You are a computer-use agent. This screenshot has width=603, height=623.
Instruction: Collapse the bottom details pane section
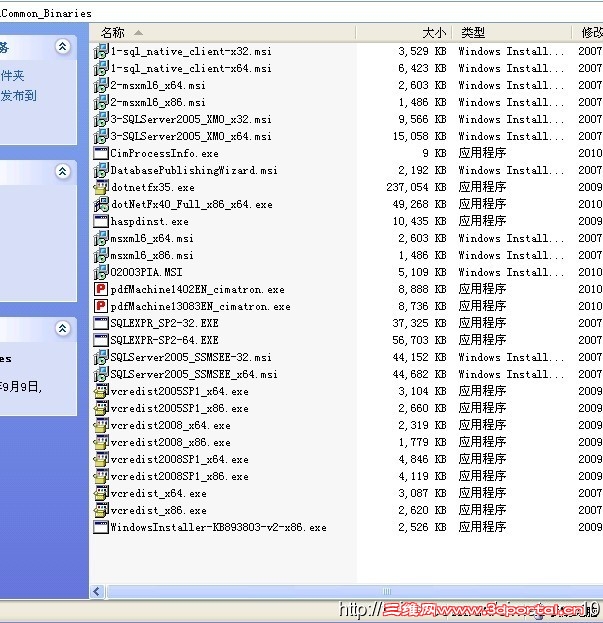(x=63, y=329)
